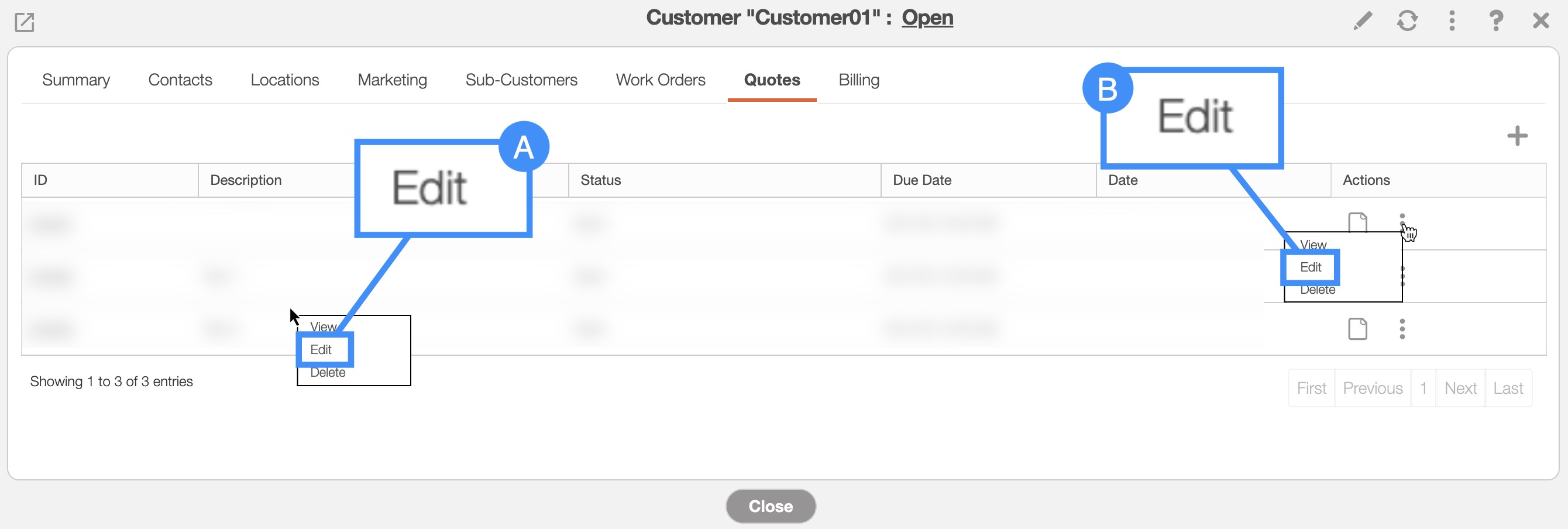Sort quotes by the Due Date column
The height and width of the screenshot is (529, 1568).
tap(921, 180)
